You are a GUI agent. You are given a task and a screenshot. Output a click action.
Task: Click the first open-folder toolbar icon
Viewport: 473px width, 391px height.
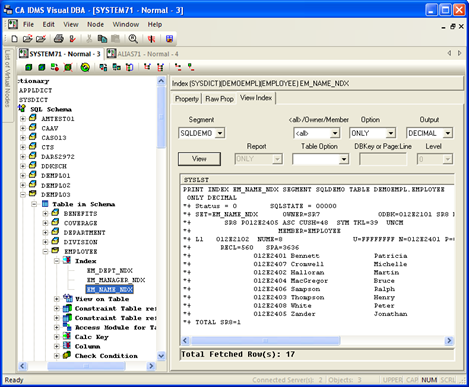(x=27, y=39)
